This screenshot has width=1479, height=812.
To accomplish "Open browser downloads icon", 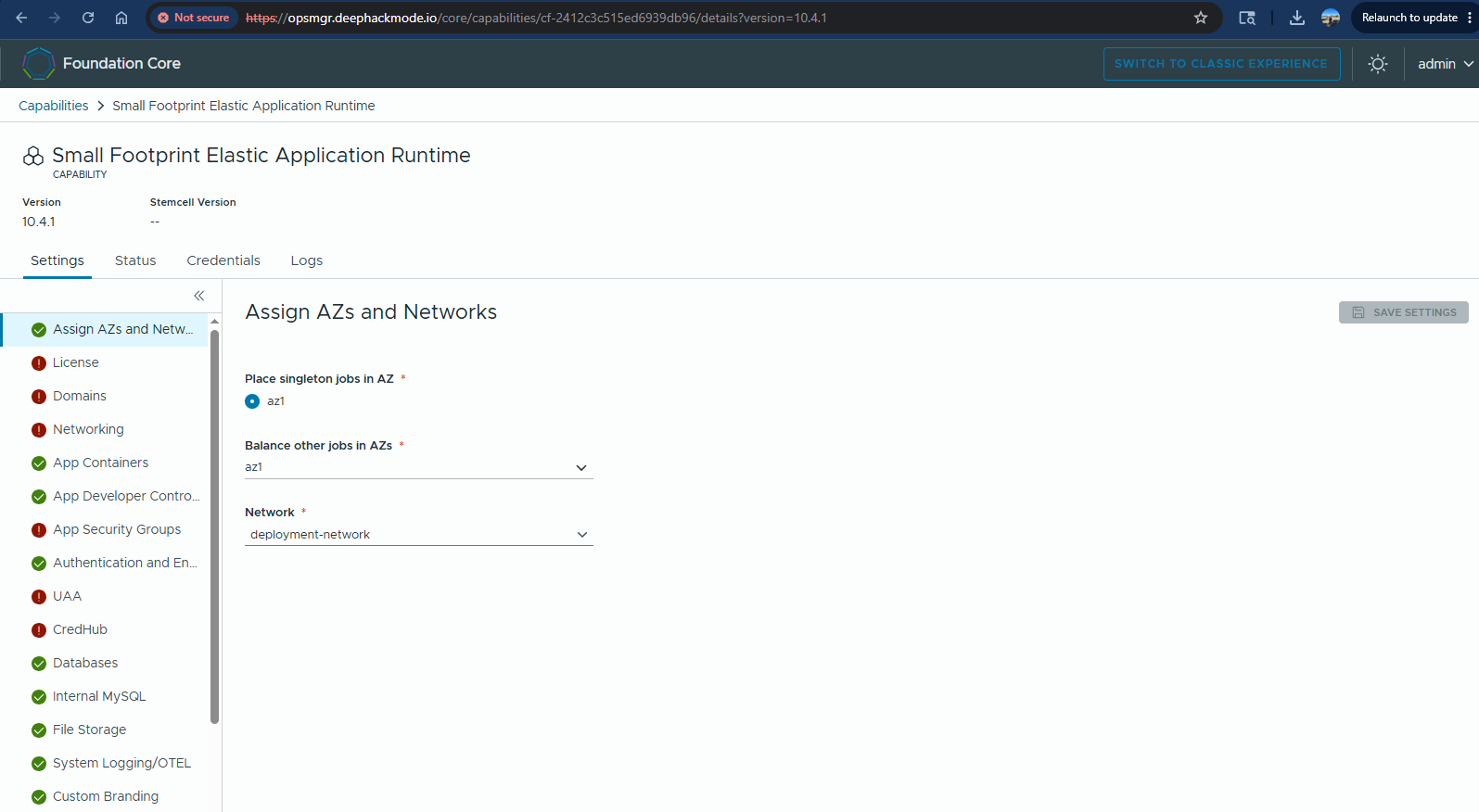I will (x=1297, y=18).
